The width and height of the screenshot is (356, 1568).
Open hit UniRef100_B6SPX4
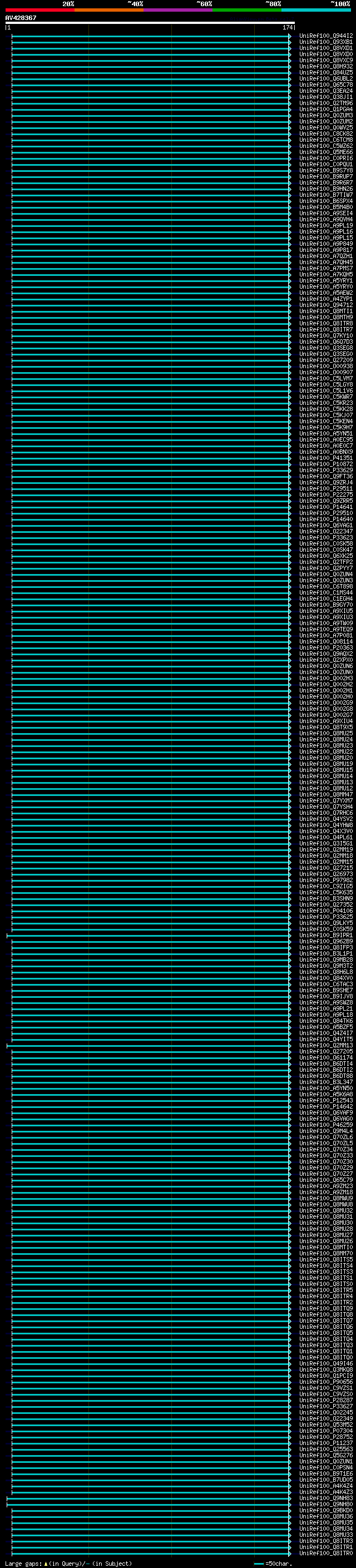pos(326,201)
